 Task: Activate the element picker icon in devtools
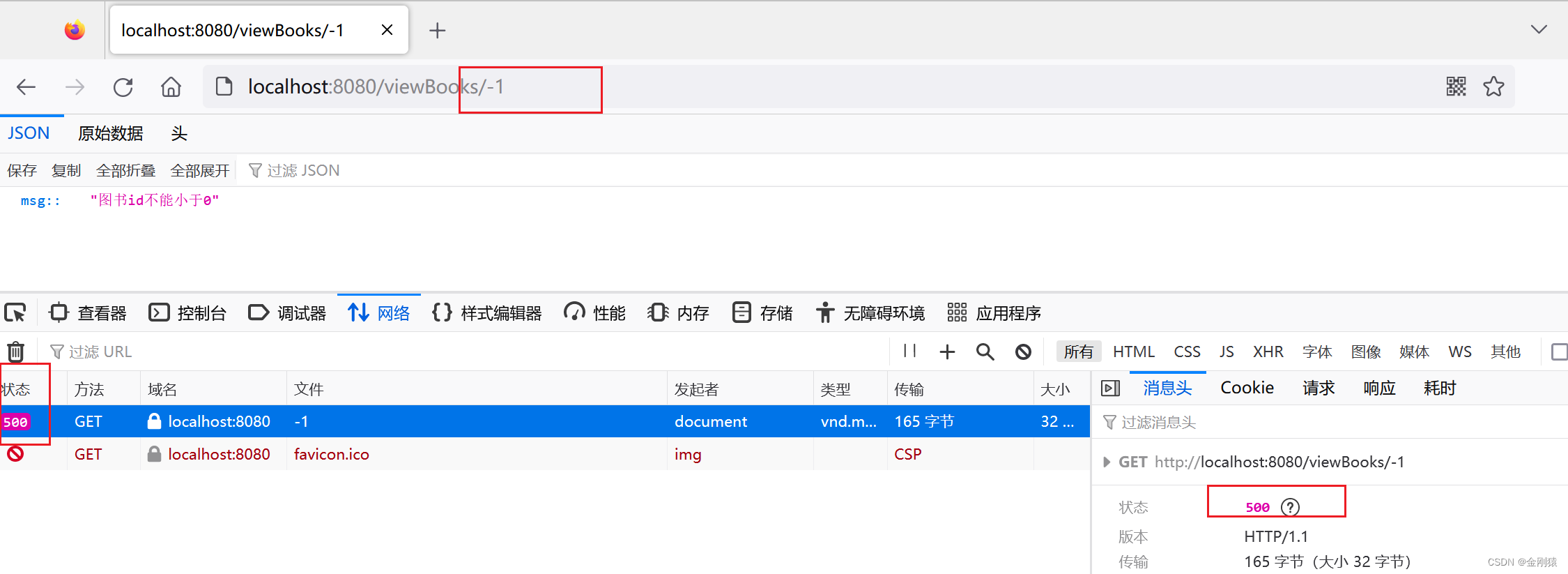point(15,312)
